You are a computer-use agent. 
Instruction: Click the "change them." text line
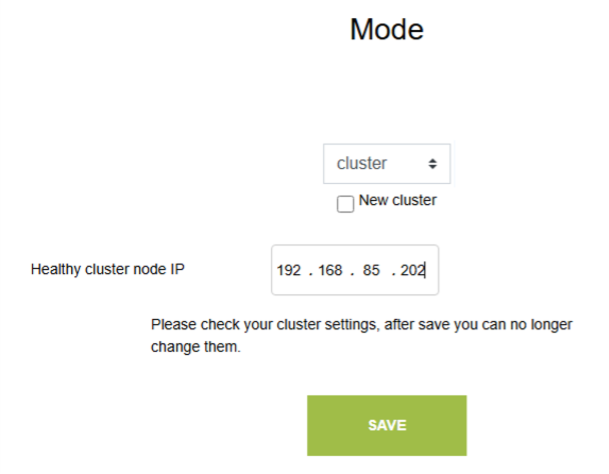coord(196,349)
